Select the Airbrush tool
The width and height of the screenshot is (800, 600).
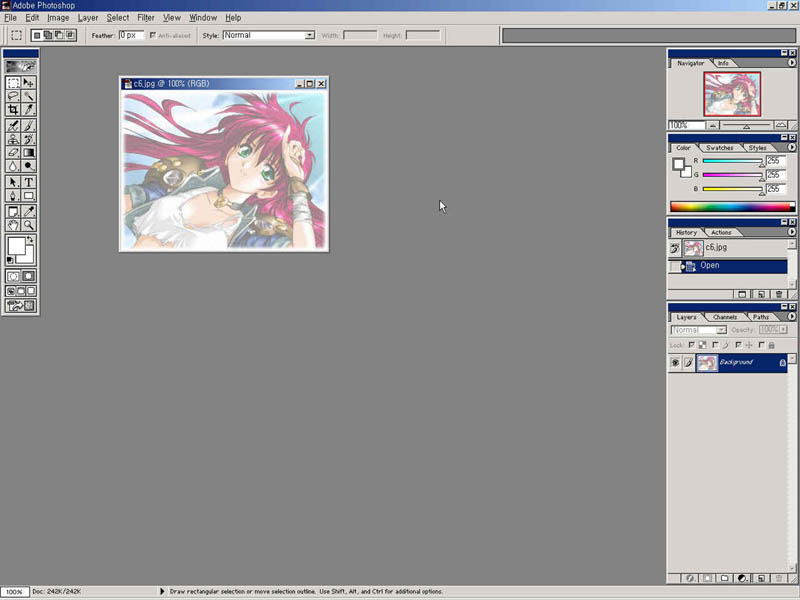click(13, 126)
